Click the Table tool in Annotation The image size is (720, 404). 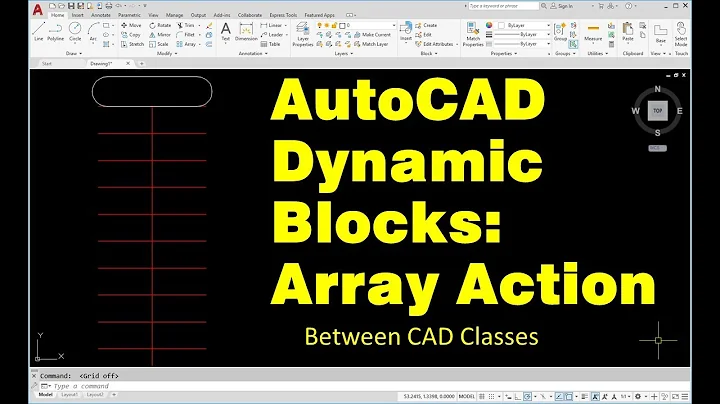point(270,44)
